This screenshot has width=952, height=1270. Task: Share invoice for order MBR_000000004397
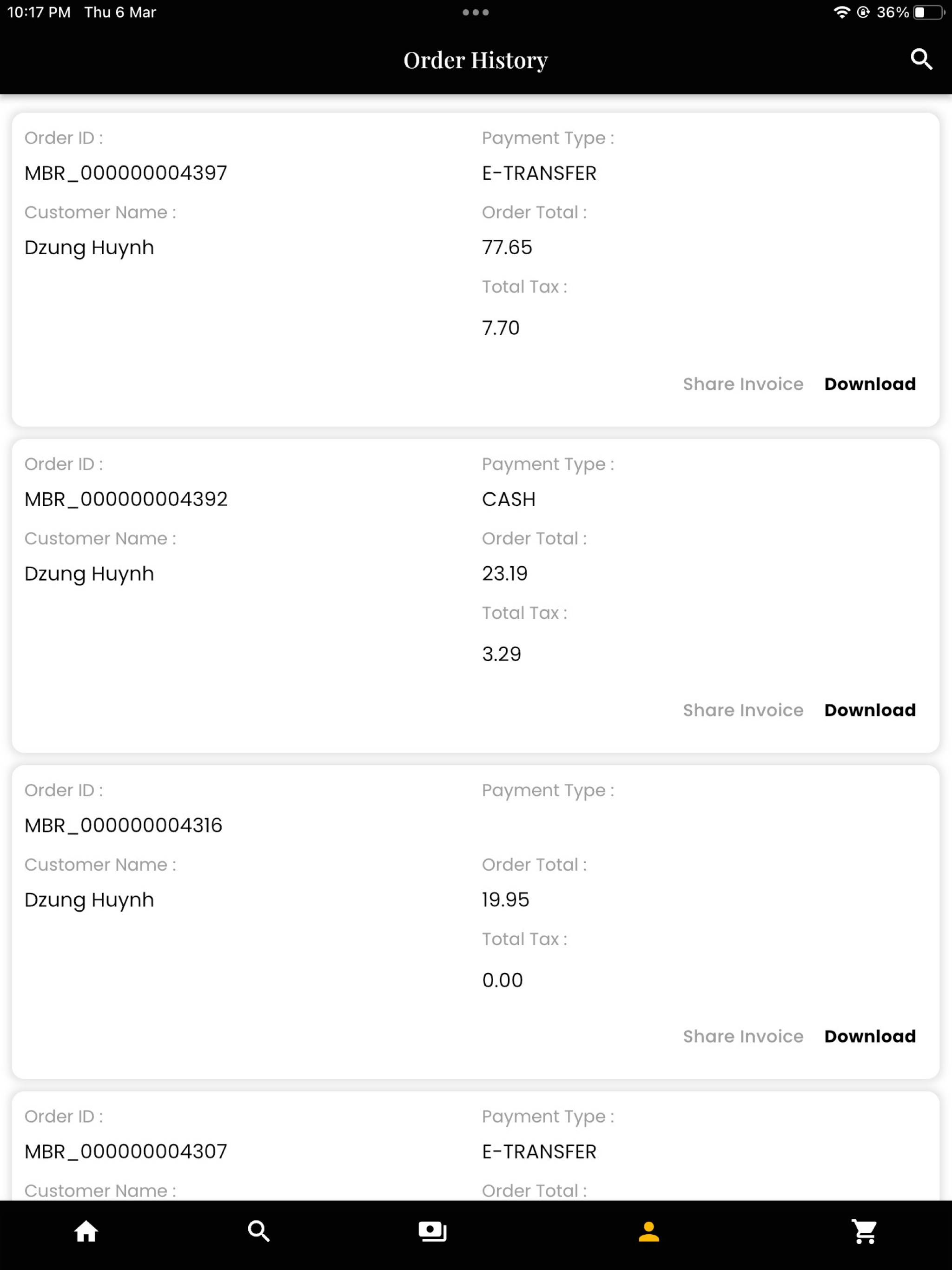743,384
